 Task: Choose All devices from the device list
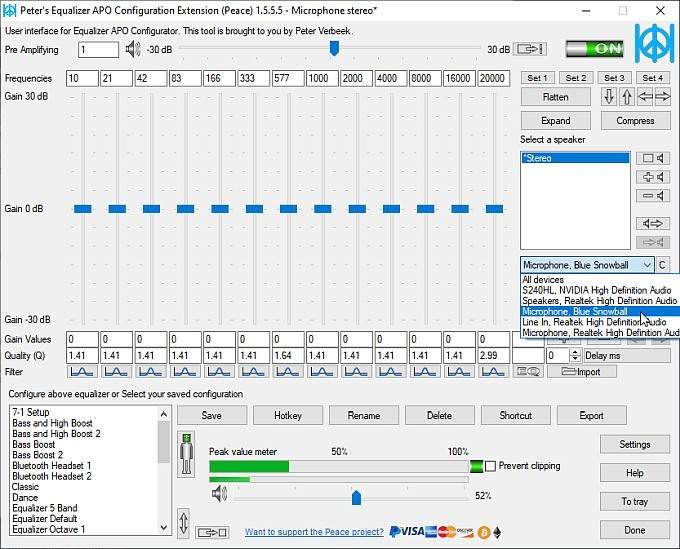tap(543, 280)
